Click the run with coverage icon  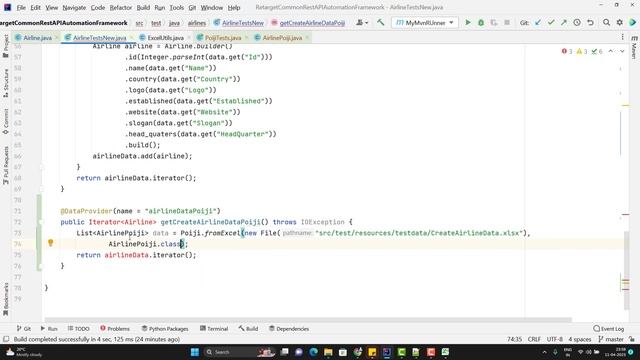tap(494, 23)
